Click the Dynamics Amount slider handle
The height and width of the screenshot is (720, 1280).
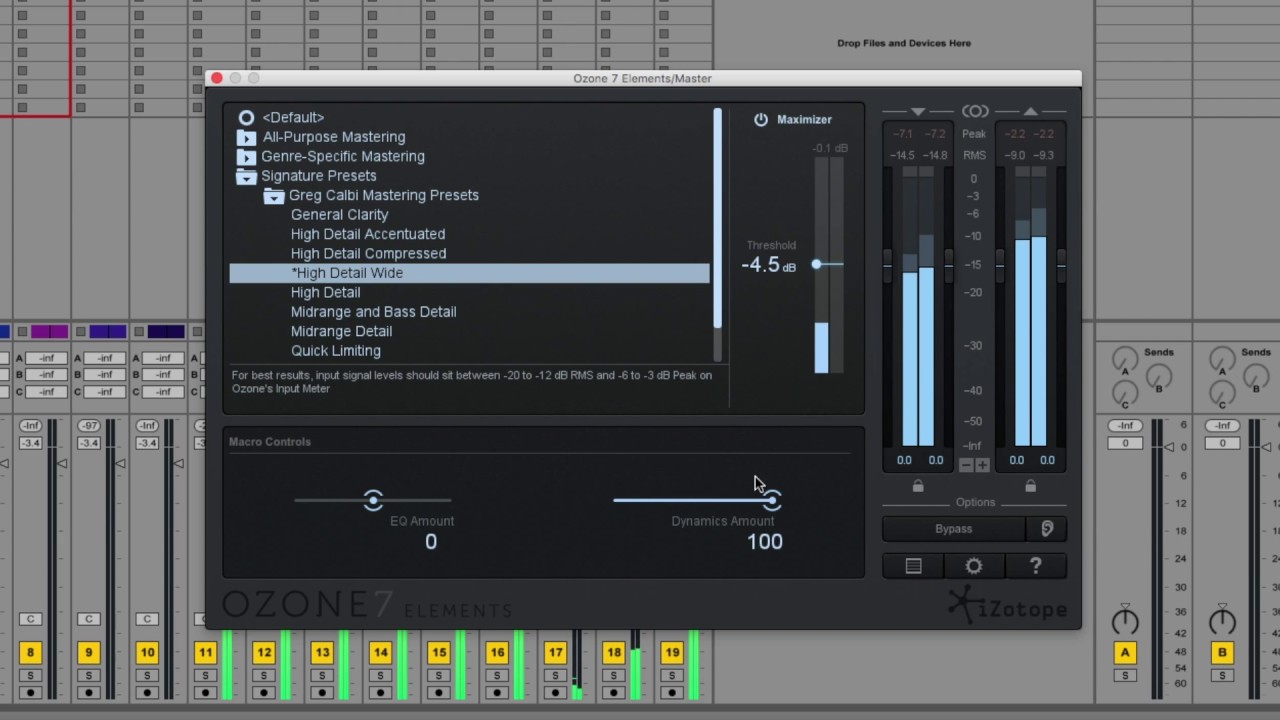[x=772, y=500]
